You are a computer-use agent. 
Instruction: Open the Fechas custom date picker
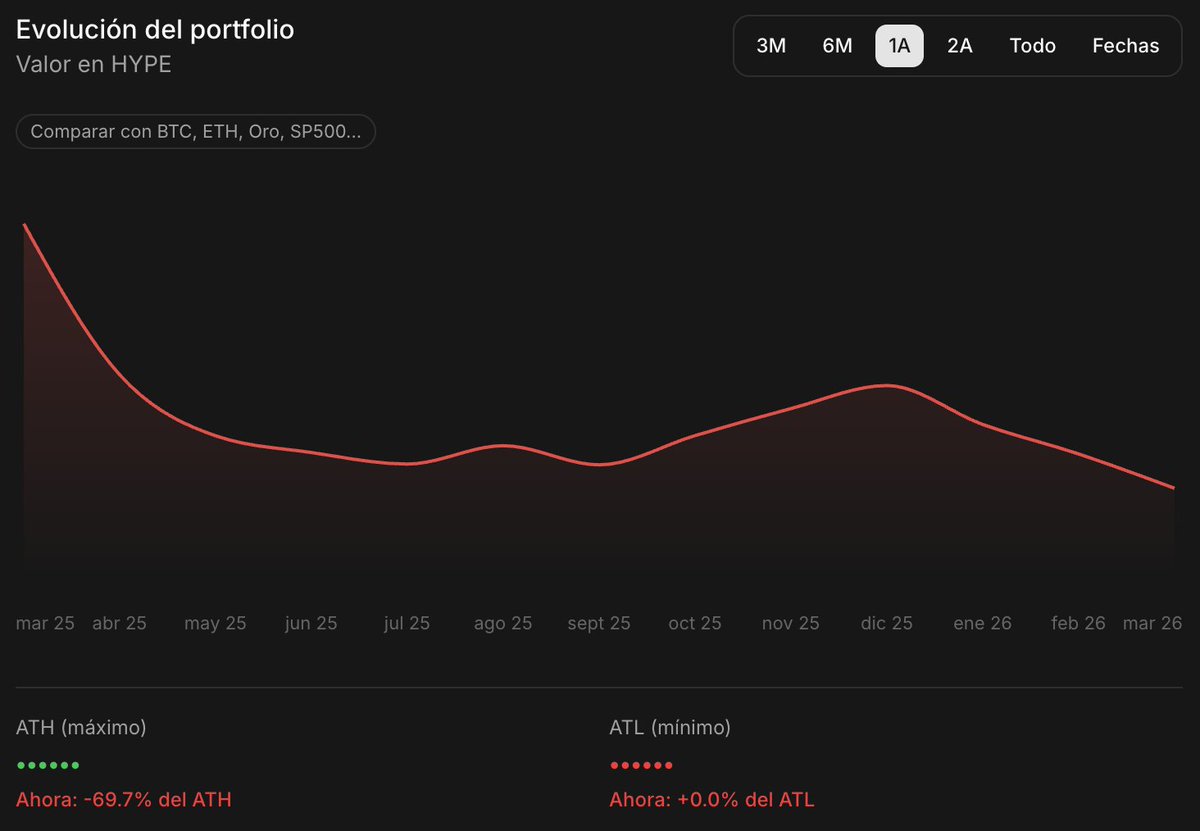point(1126,46)
